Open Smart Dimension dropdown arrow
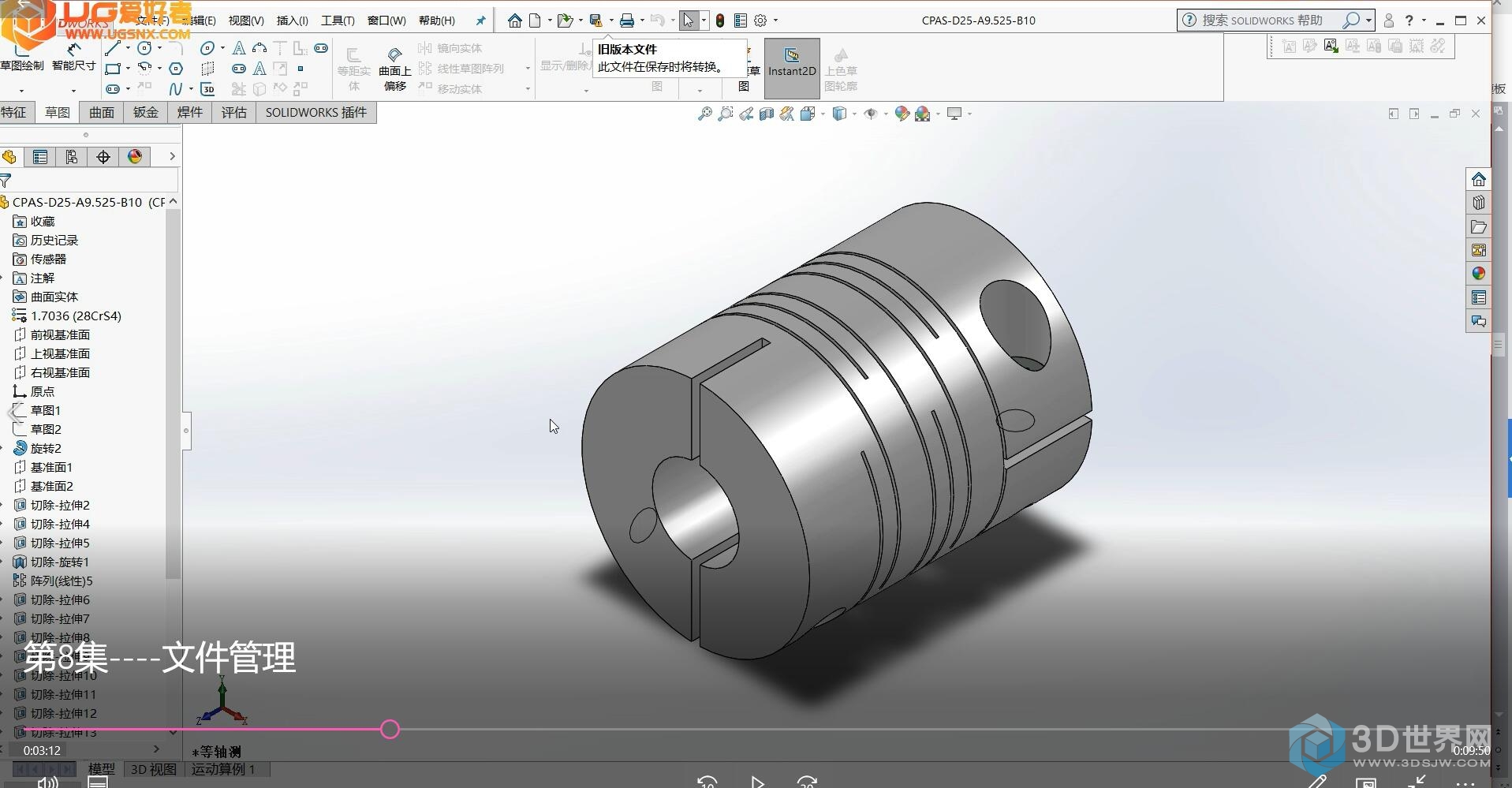Viewport: 1512px width, 788px height. coord(73,90)
